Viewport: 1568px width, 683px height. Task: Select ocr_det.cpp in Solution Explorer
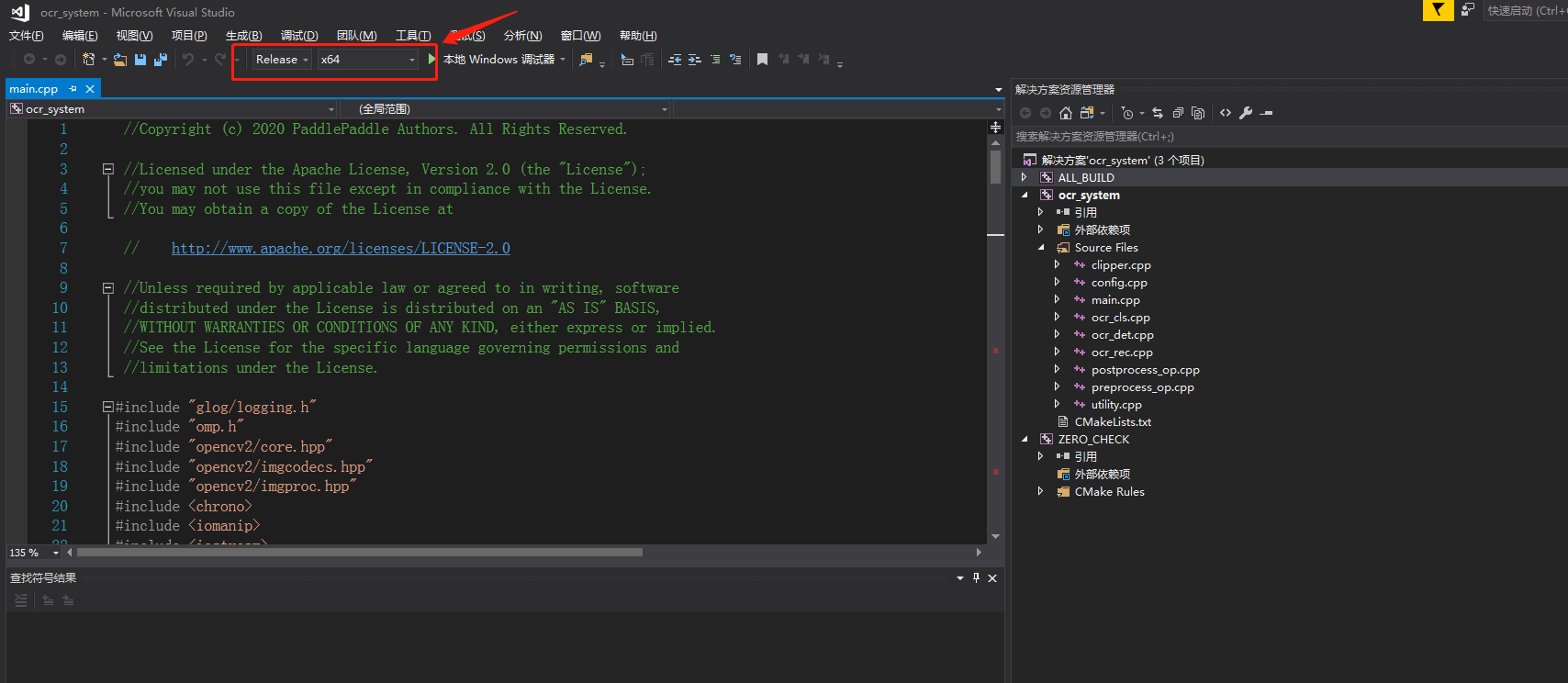(x=1122, y=335)
